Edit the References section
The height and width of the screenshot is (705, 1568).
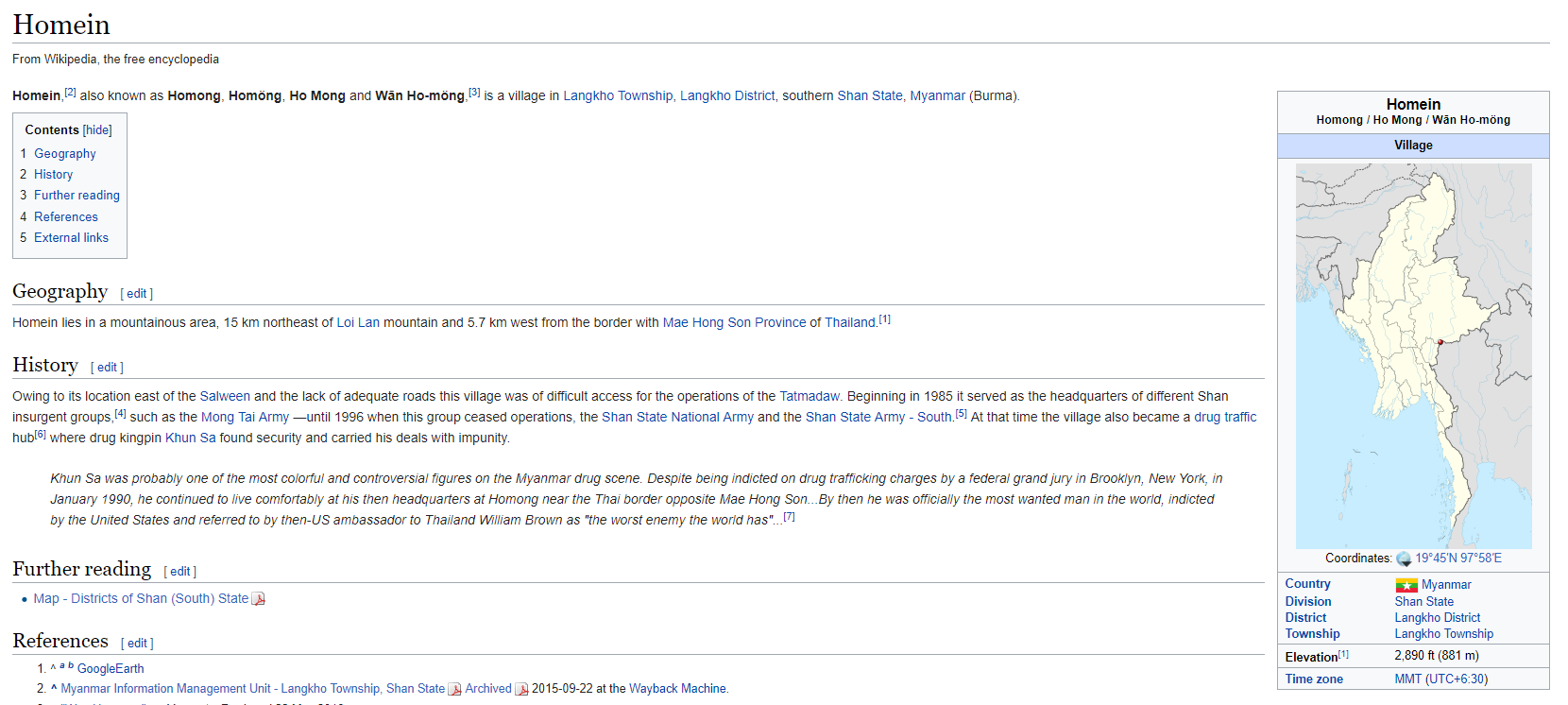coord(137,644)
